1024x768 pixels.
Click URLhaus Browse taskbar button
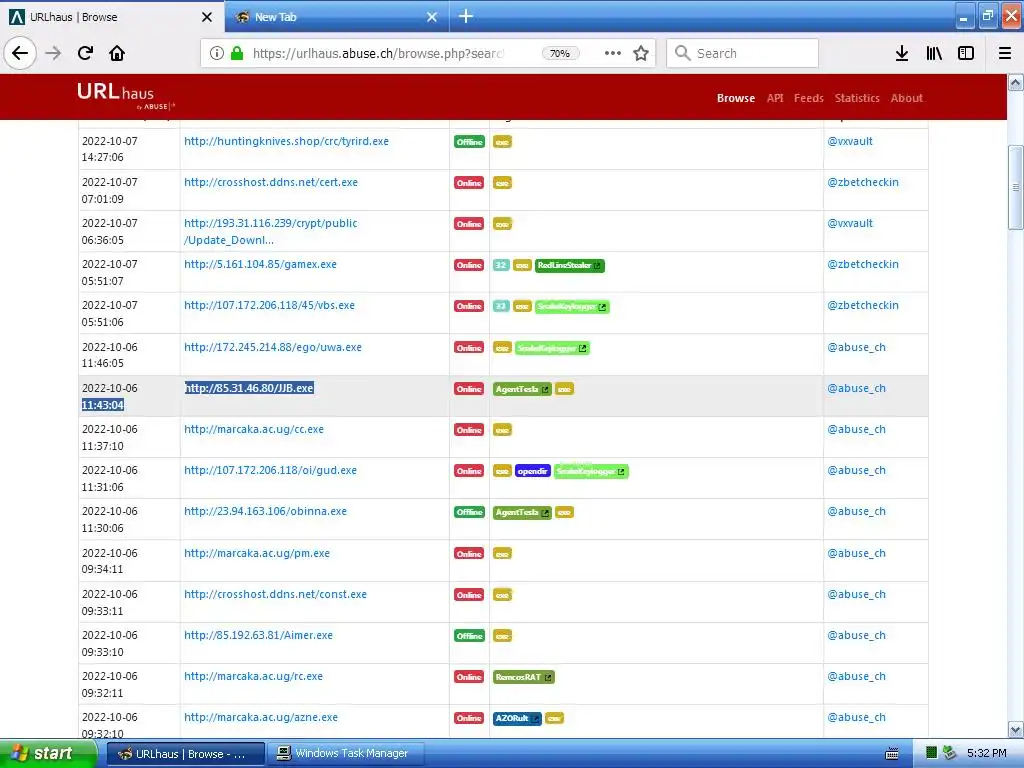[185, 754]
